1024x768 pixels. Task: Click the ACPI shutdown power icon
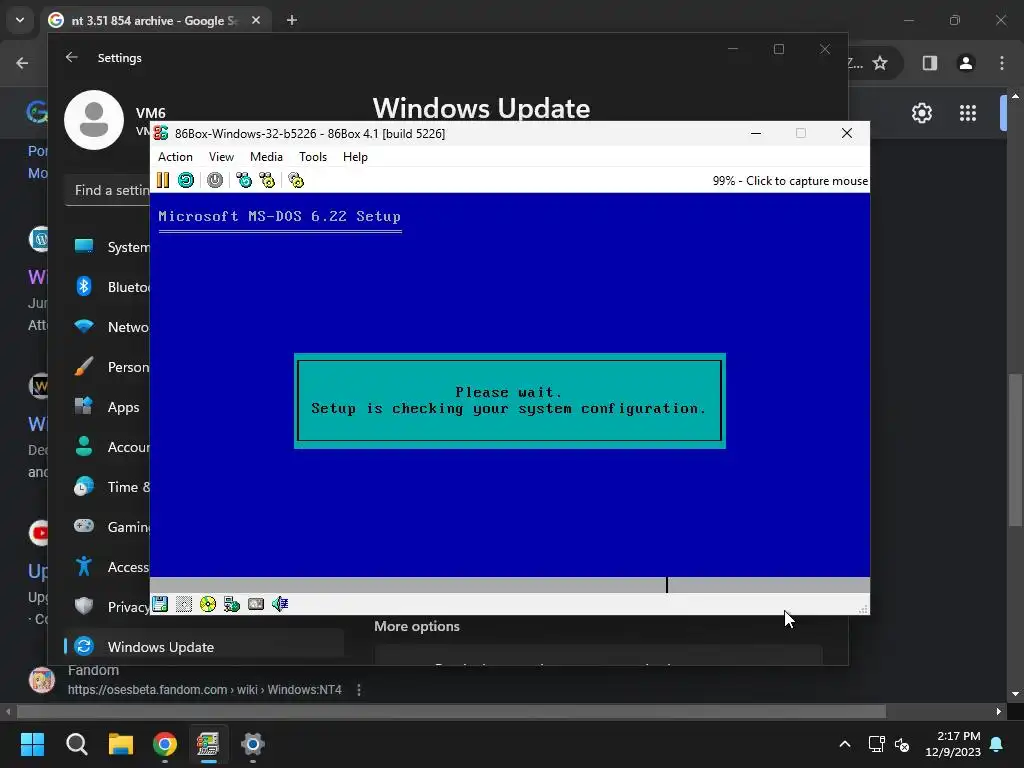215,180
